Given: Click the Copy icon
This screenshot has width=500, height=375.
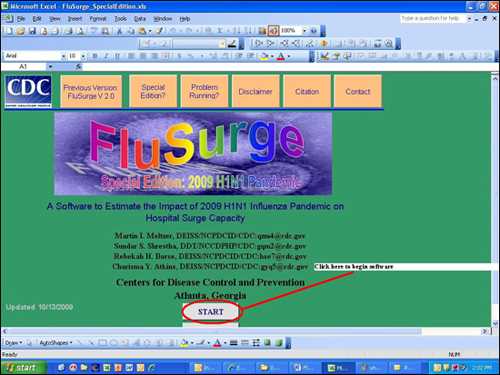Looking at the screenshot, I should 131,31.
